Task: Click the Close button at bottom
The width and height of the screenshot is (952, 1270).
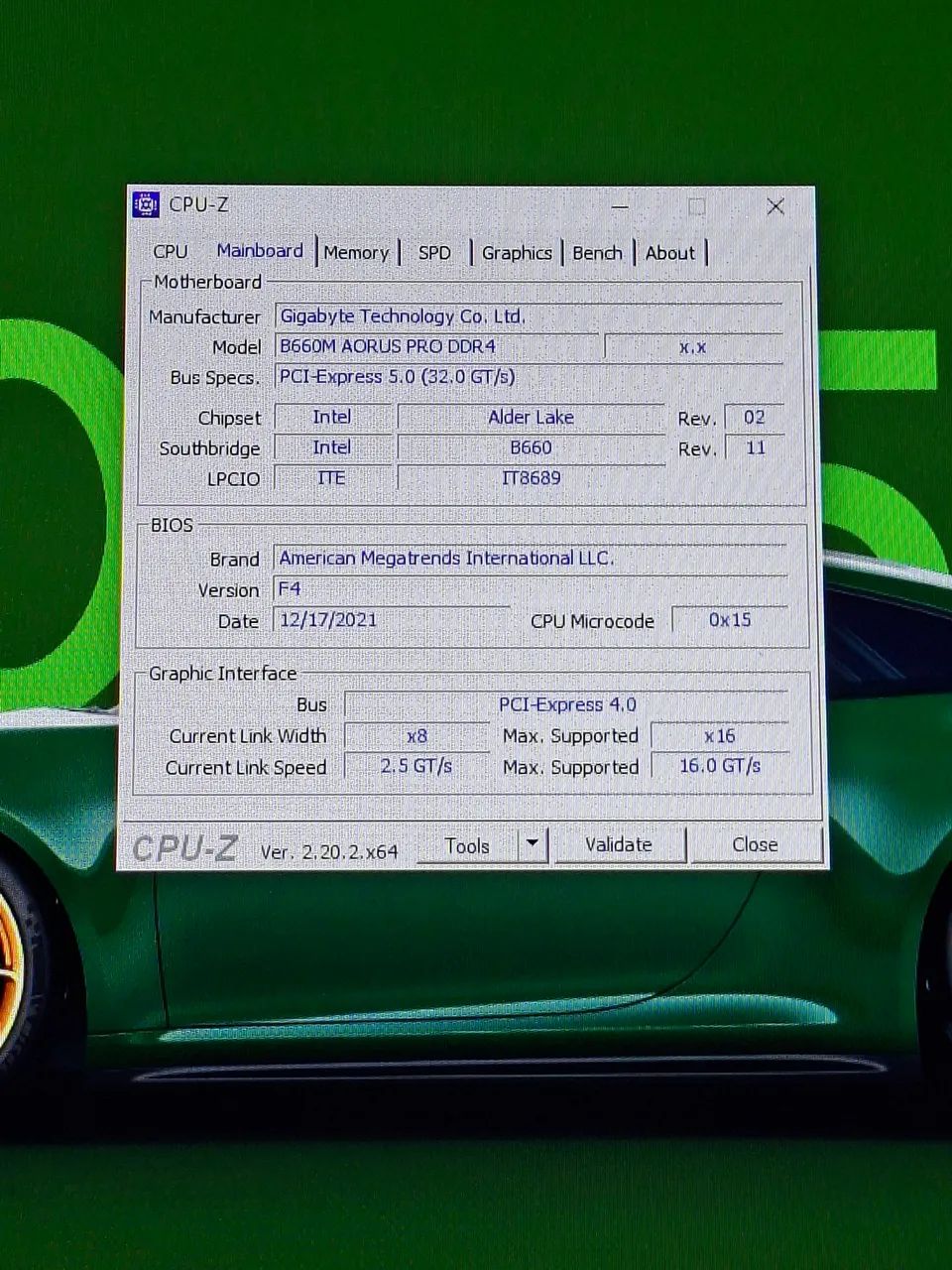Action: pyautogui.click(x=755, y=845)
